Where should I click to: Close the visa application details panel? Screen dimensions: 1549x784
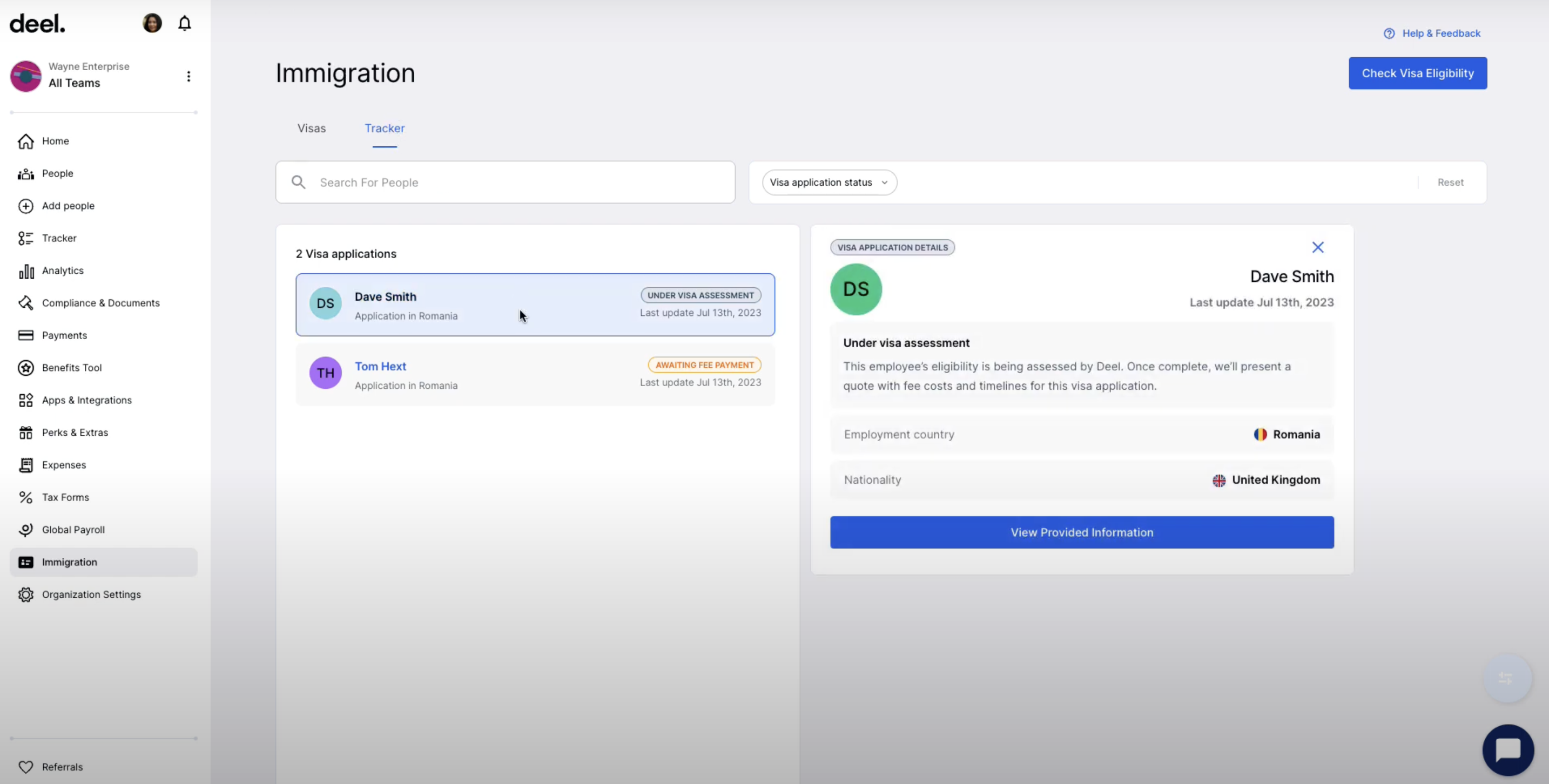pyautogui.click(x=1317, y=247)
